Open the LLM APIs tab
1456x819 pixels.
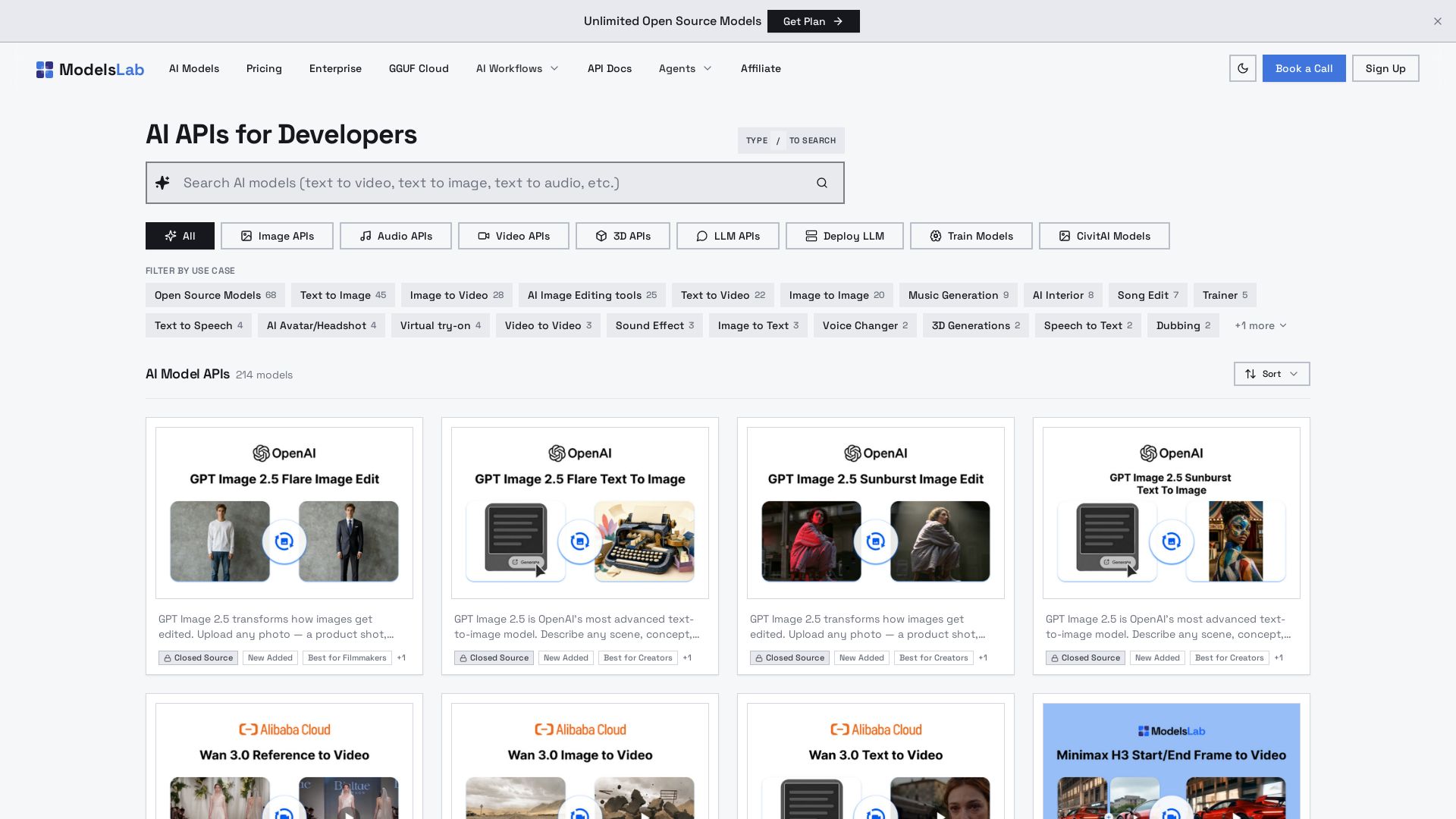click(728, 236)
